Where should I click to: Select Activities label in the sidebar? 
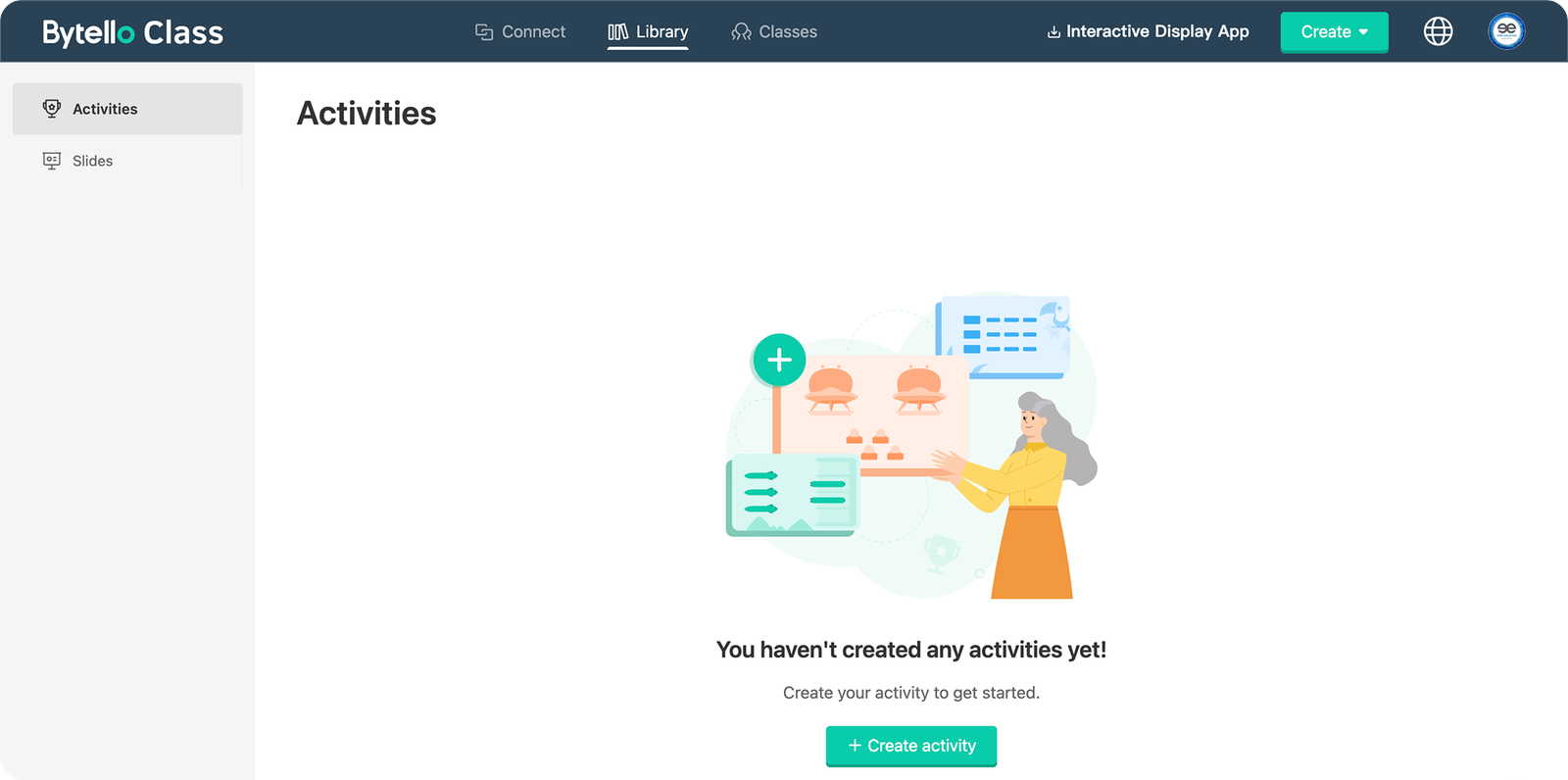coord(105,109)
